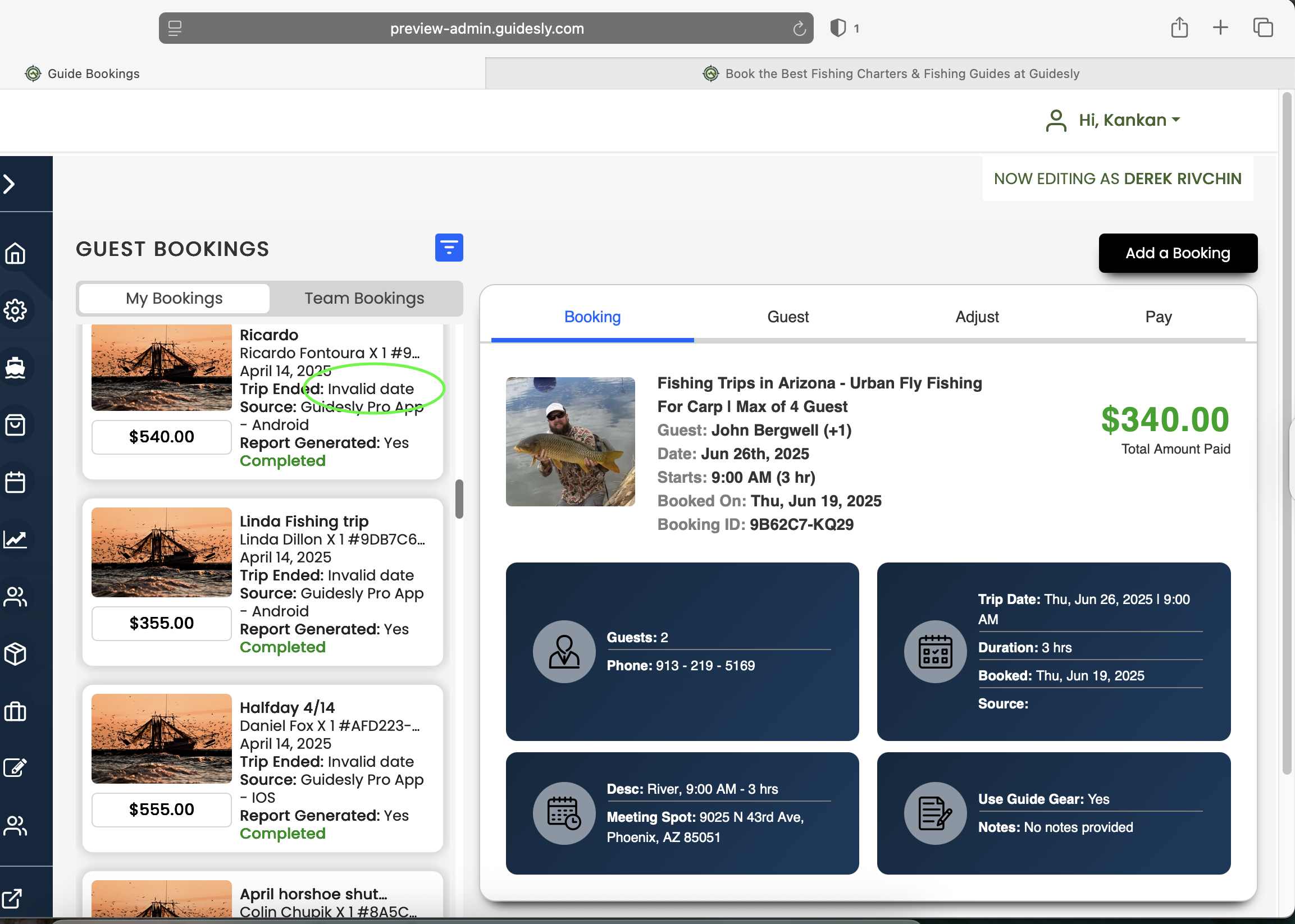This screenshot has width=1295, height=924.
Task: Open the home icon in sidebar
Action: pos(15,253)
